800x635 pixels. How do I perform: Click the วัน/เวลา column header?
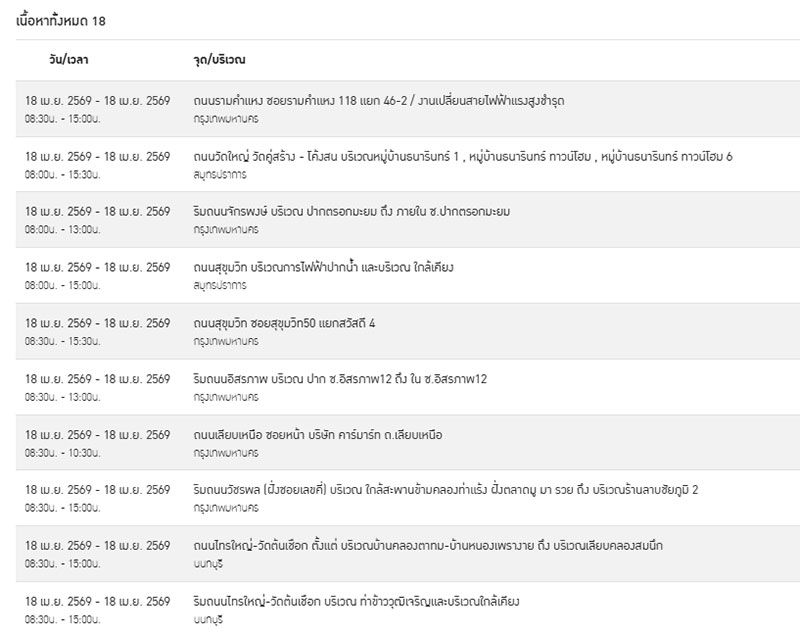coord(69,60)
